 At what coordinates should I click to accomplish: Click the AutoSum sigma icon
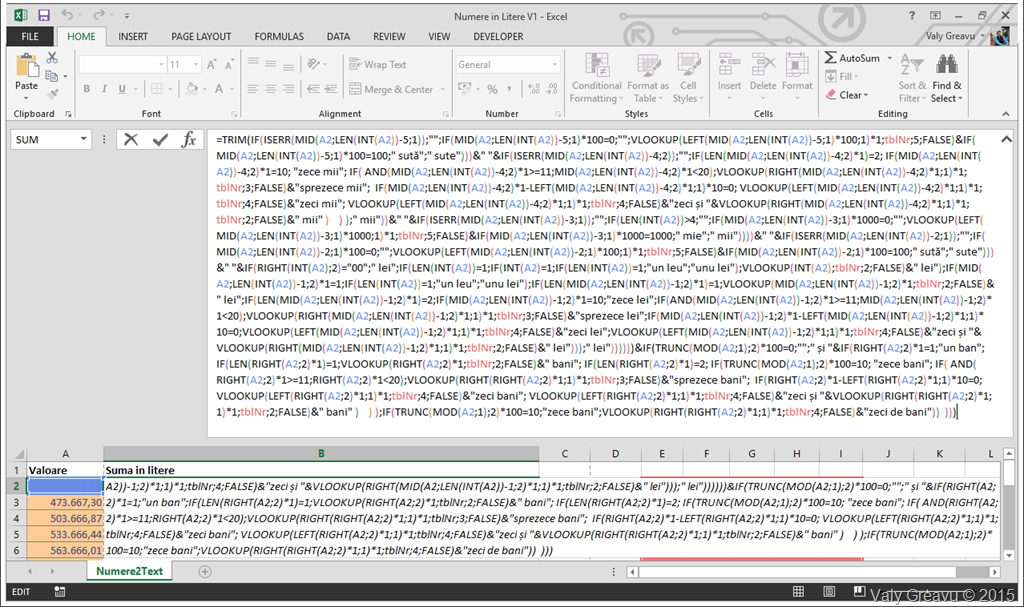coord(831,58)
